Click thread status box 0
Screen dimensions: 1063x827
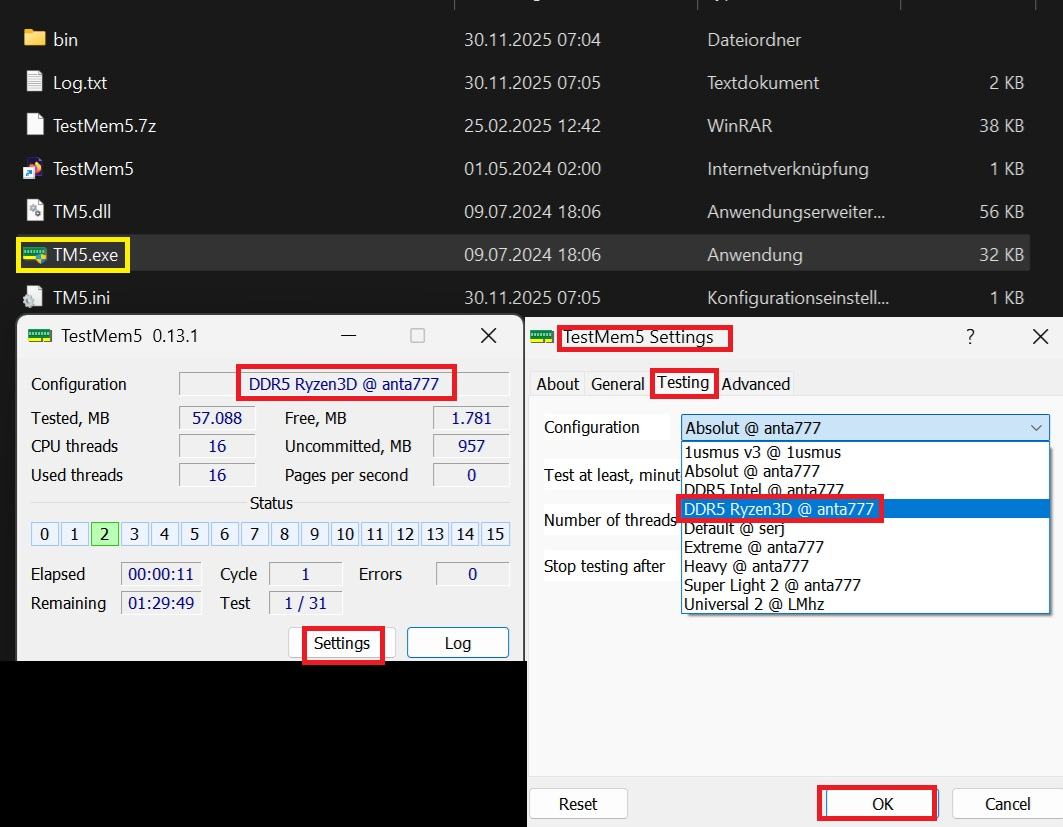pyautogui.click(x=44, y=534)
